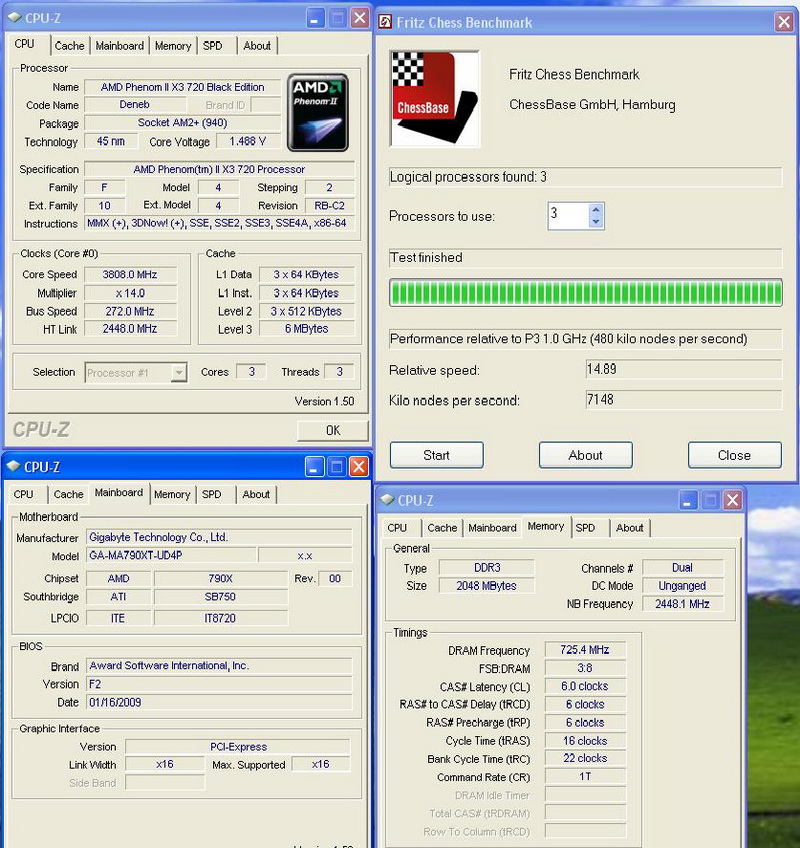Close the Fritz Chess Benchmark window

click(783, 22)
